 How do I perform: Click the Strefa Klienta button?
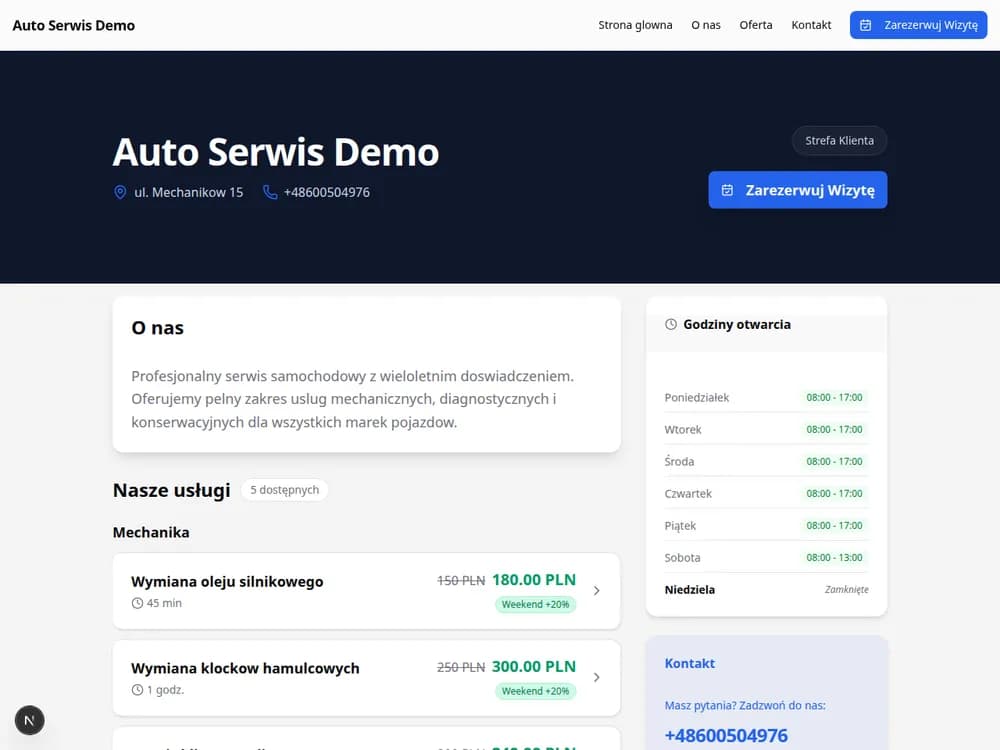click(839, 140)
